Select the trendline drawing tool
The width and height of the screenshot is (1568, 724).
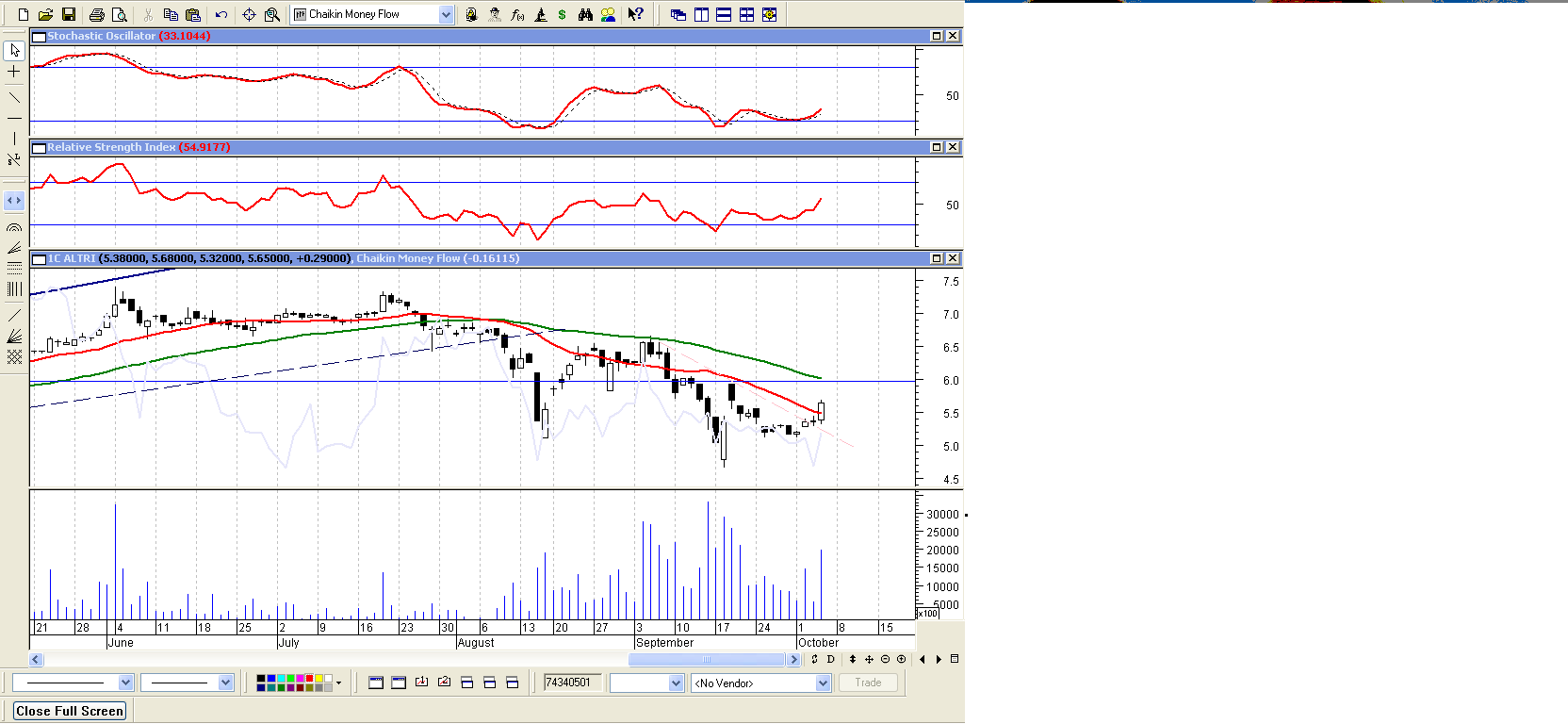(x=14, y=97)
